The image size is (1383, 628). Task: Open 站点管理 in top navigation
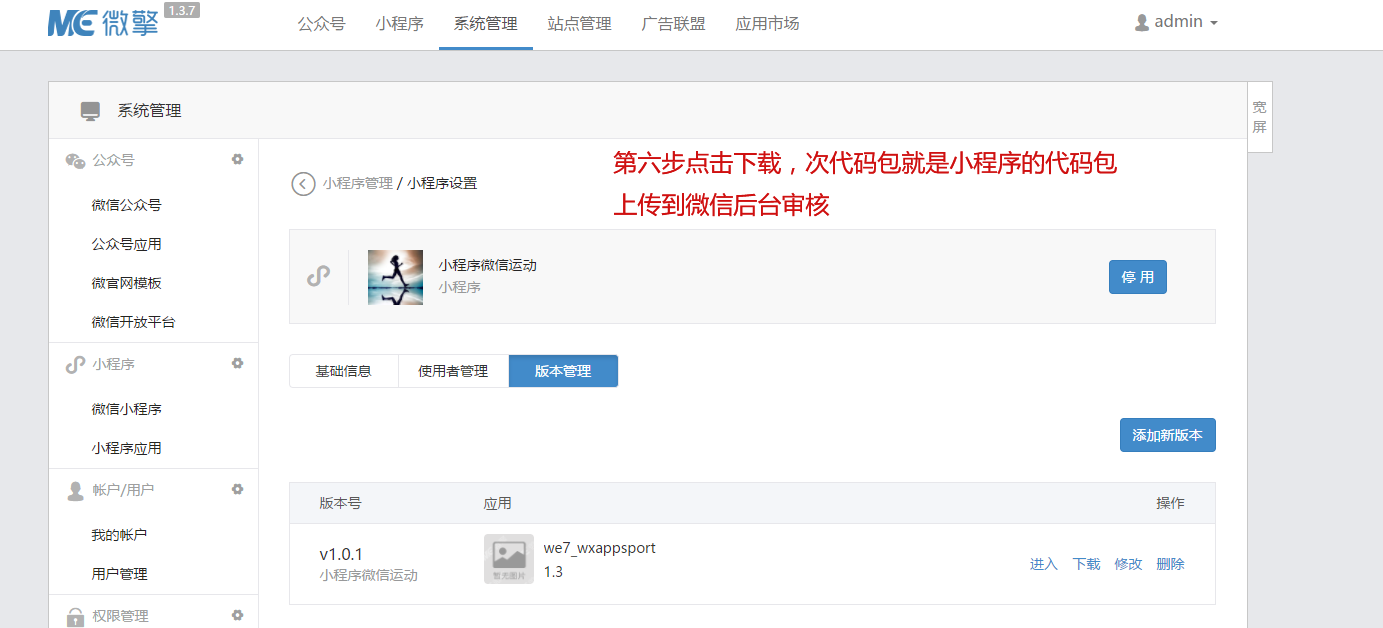click(x=579, y=24)
